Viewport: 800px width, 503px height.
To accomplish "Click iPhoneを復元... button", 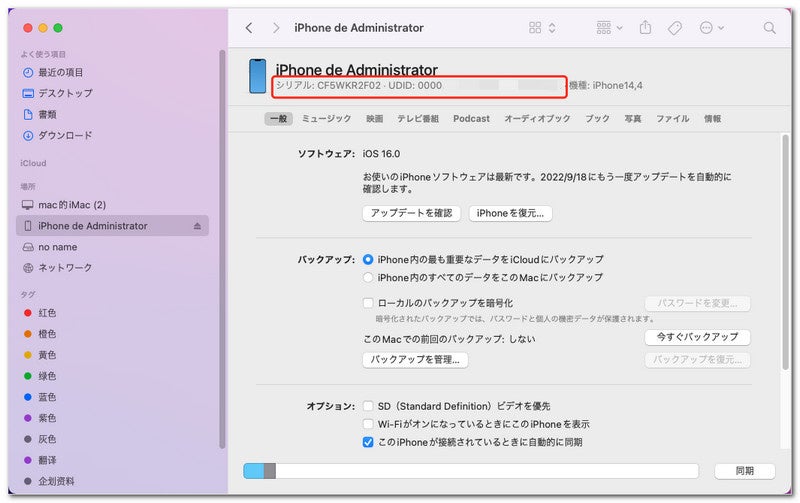I will [510, 213].
